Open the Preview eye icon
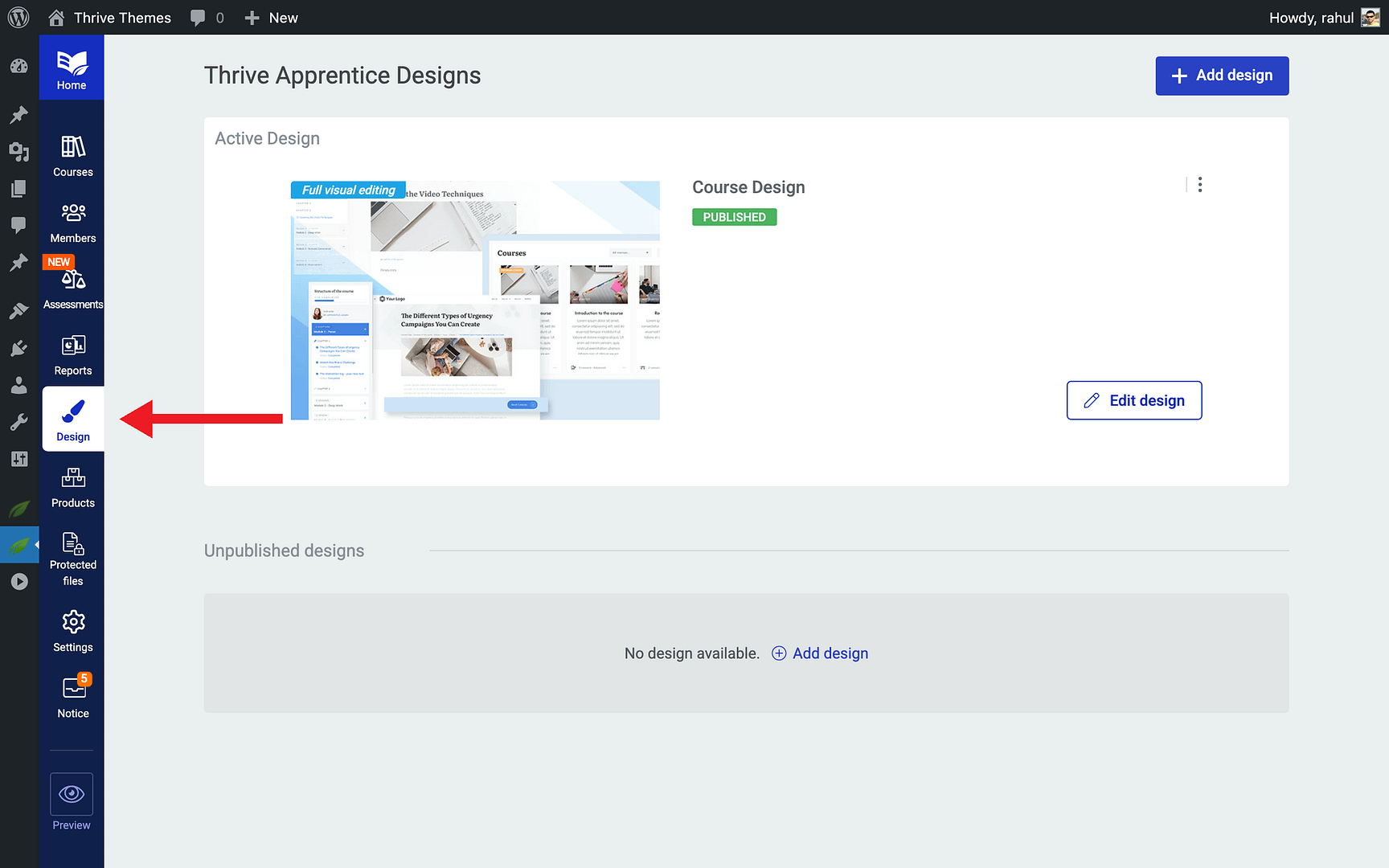The width and height of the screenshot is (1389, 868). (x=71, y=795)
